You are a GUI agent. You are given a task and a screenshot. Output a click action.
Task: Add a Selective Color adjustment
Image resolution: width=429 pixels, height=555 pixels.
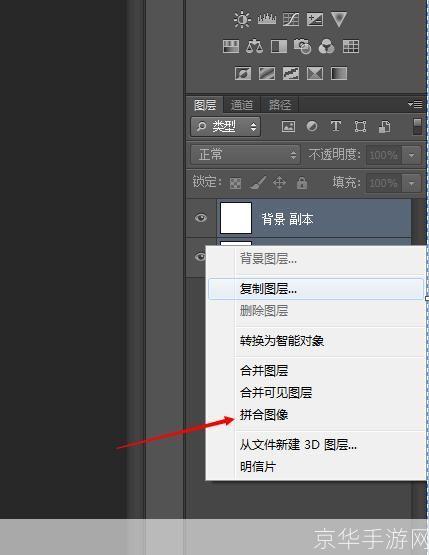(315, 74)
